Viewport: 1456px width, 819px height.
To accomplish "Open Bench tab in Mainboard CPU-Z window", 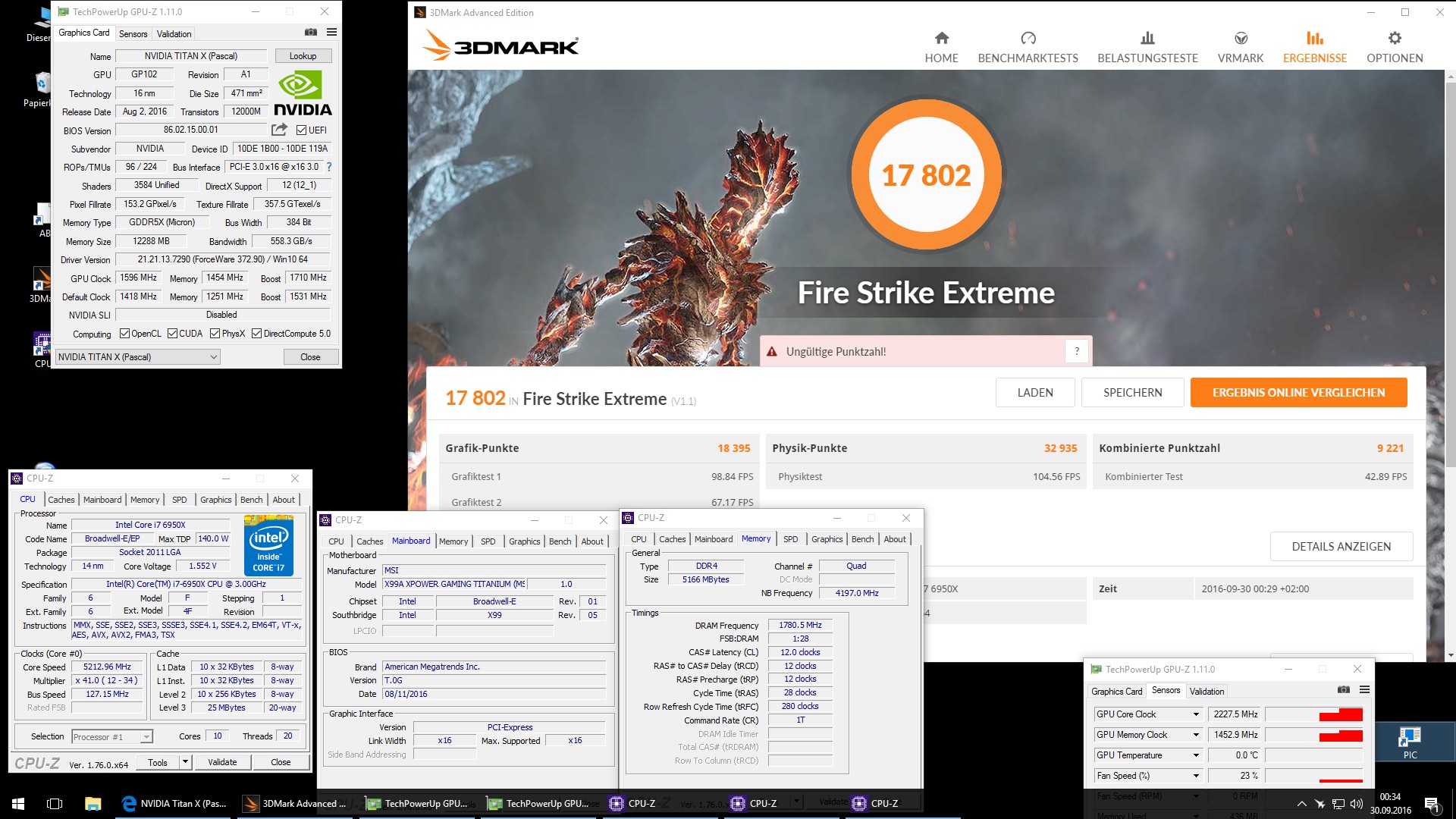I will (560, 541).
